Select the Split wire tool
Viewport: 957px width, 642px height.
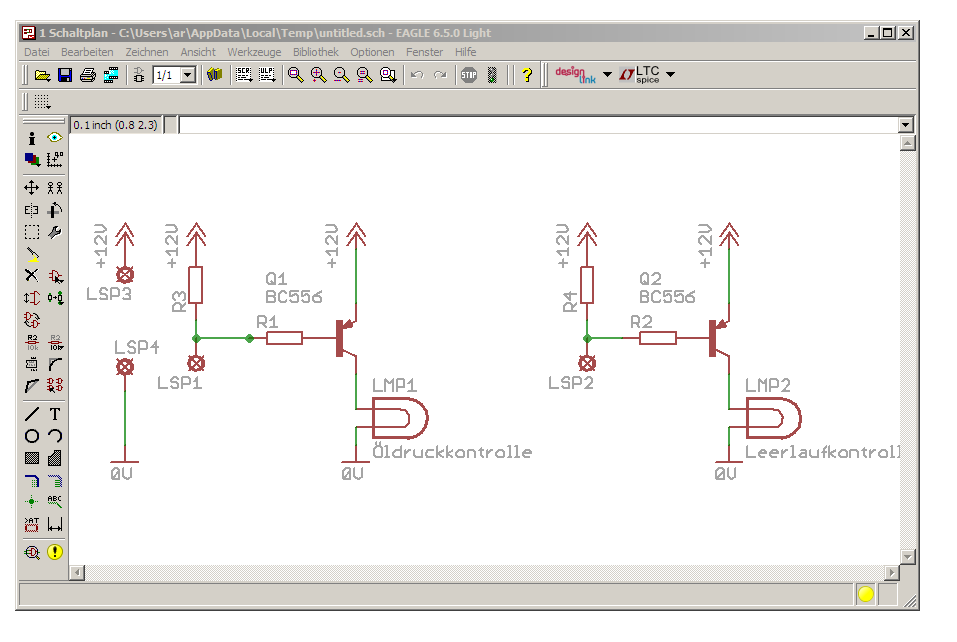(32, 386)
